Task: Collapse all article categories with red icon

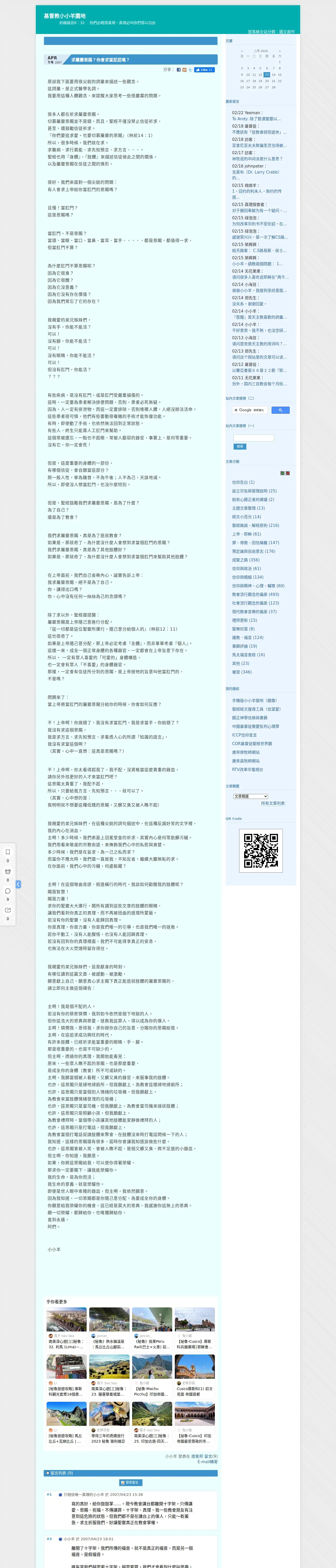Action: click(288, 473)
